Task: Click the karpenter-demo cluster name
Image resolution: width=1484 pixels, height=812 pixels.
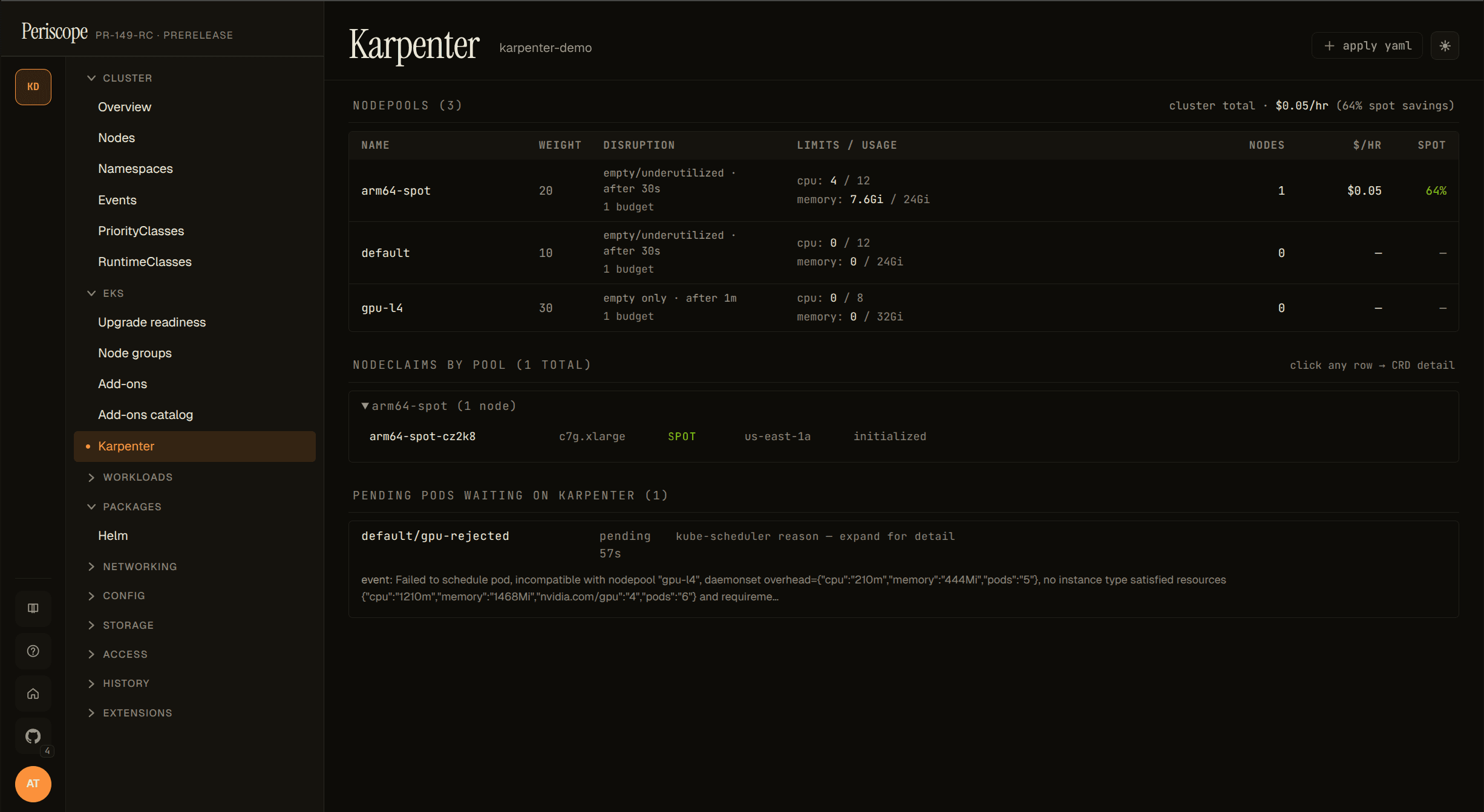Action: tap(545, 48)
